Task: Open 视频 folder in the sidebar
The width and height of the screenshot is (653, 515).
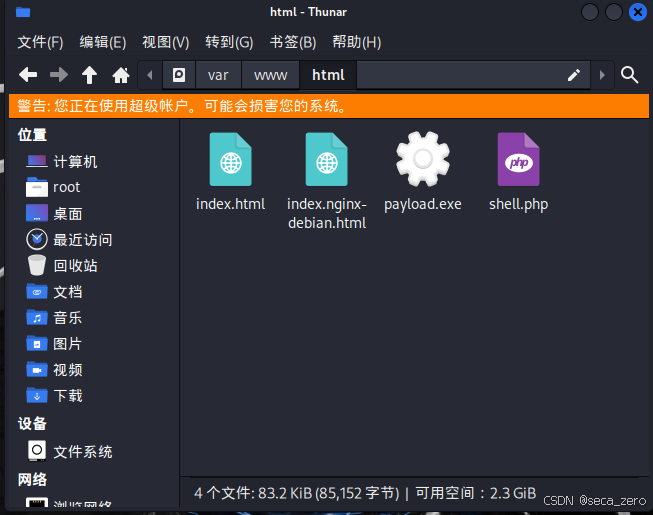Action: (x=54, y=370)
